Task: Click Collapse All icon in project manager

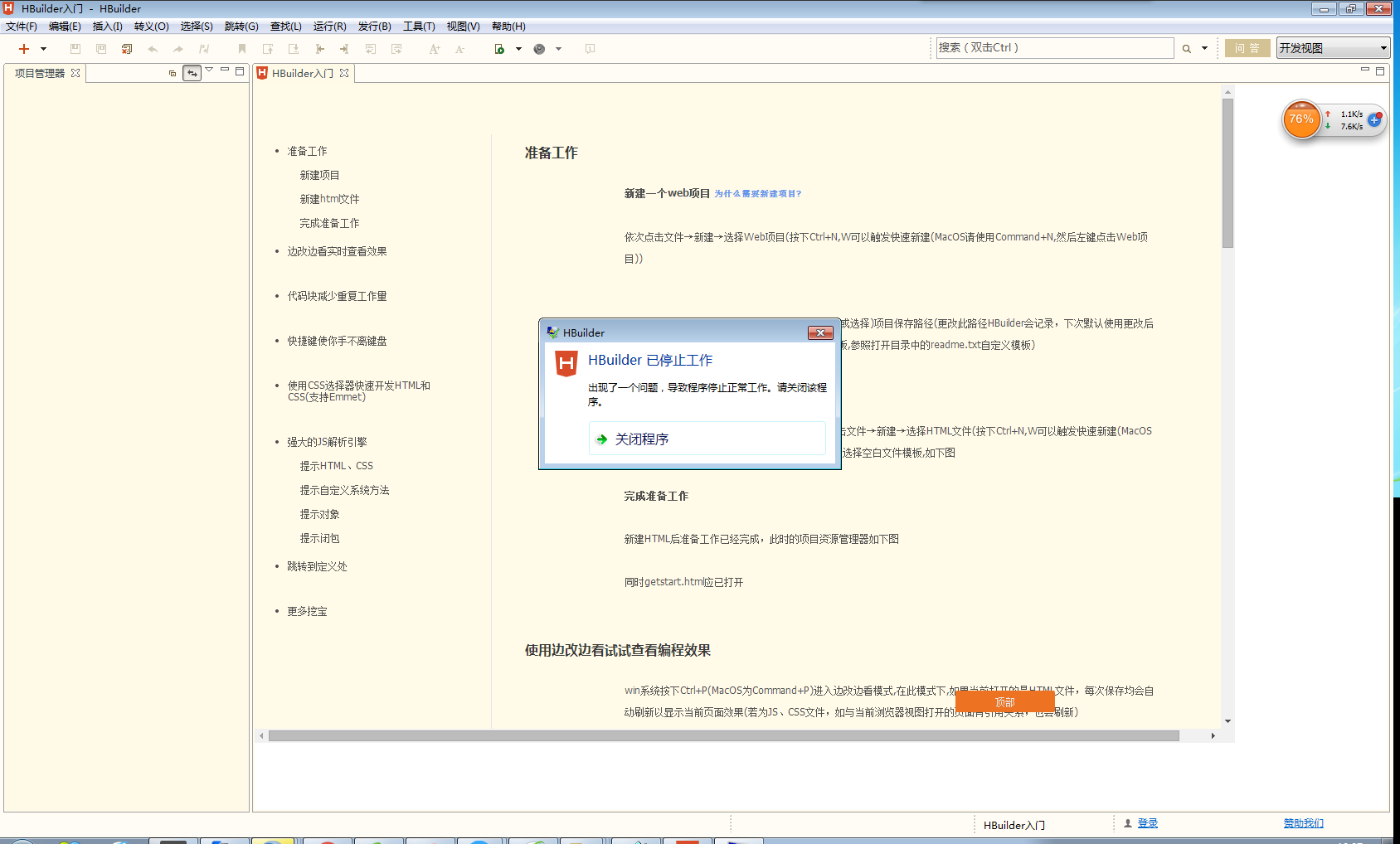Action: coord(173,73)
